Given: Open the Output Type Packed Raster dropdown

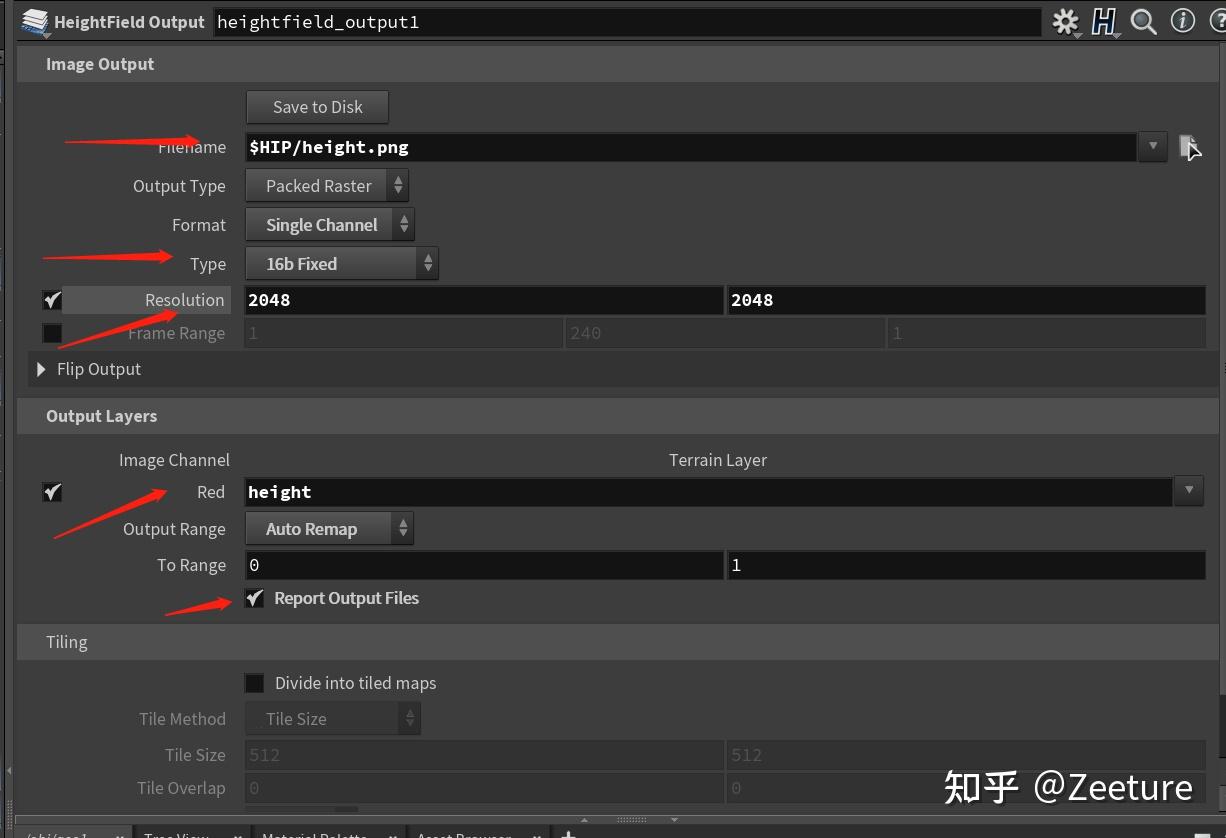Looking at the screenshot, I should (x=327, y=186).
